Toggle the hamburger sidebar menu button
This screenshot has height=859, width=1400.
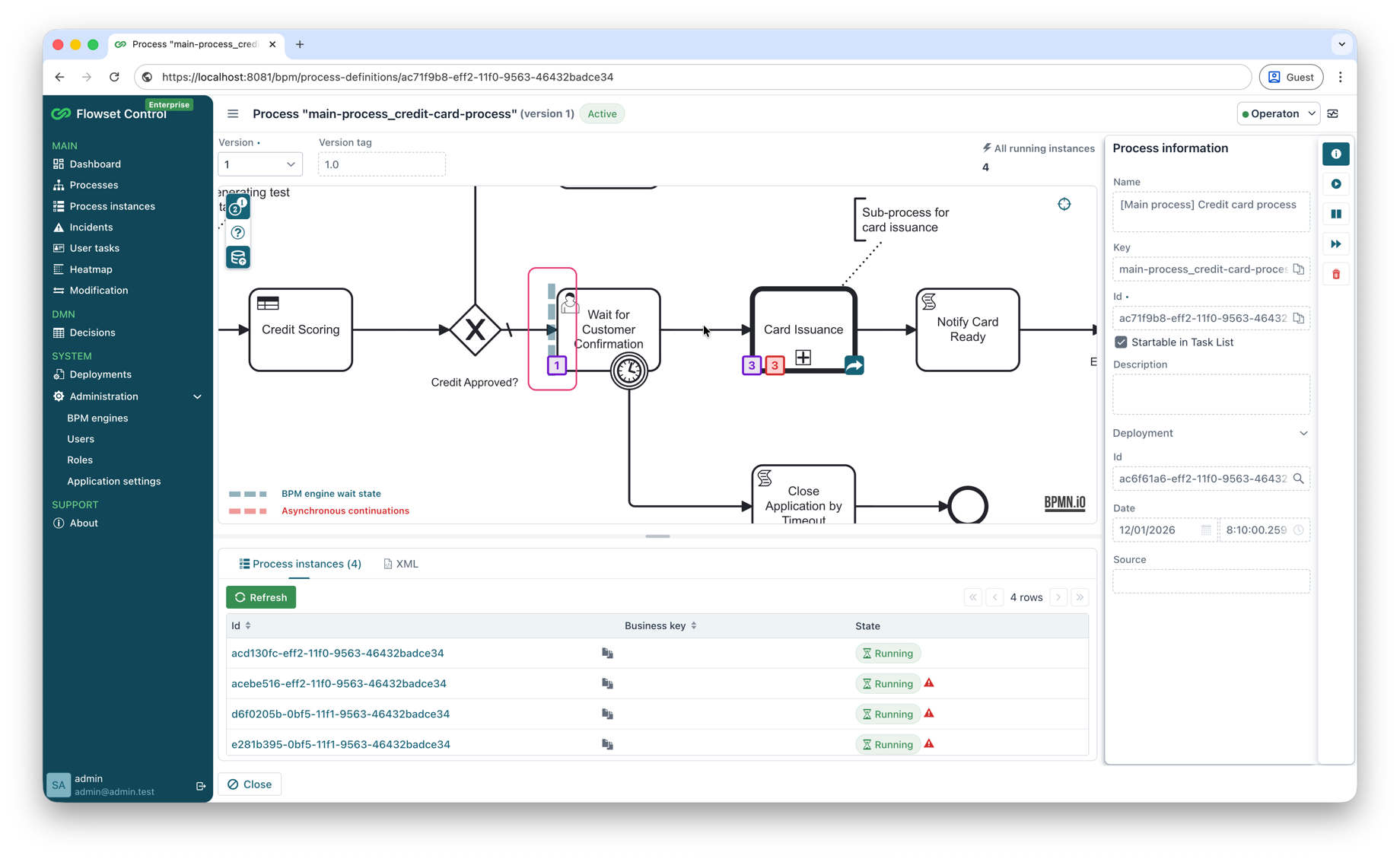tap(233, 114)
